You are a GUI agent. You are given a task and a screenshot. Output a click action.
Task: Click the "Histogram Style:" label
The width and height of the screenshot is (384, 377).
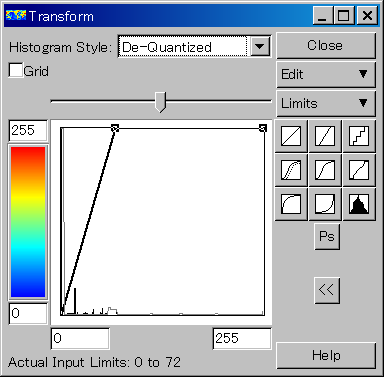[59, 47]
